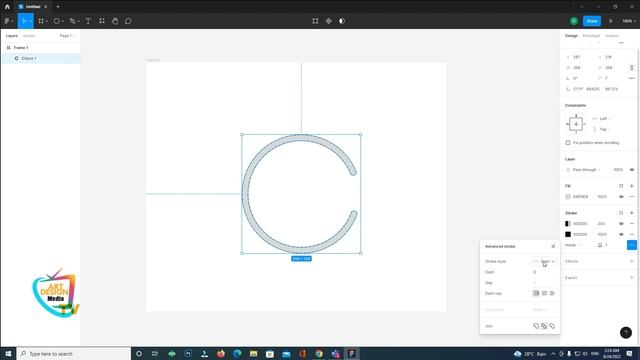Screen dimensions: 640x360
Task: Click the D9D9D9 fill color swatch
Action: pos(568,197)
